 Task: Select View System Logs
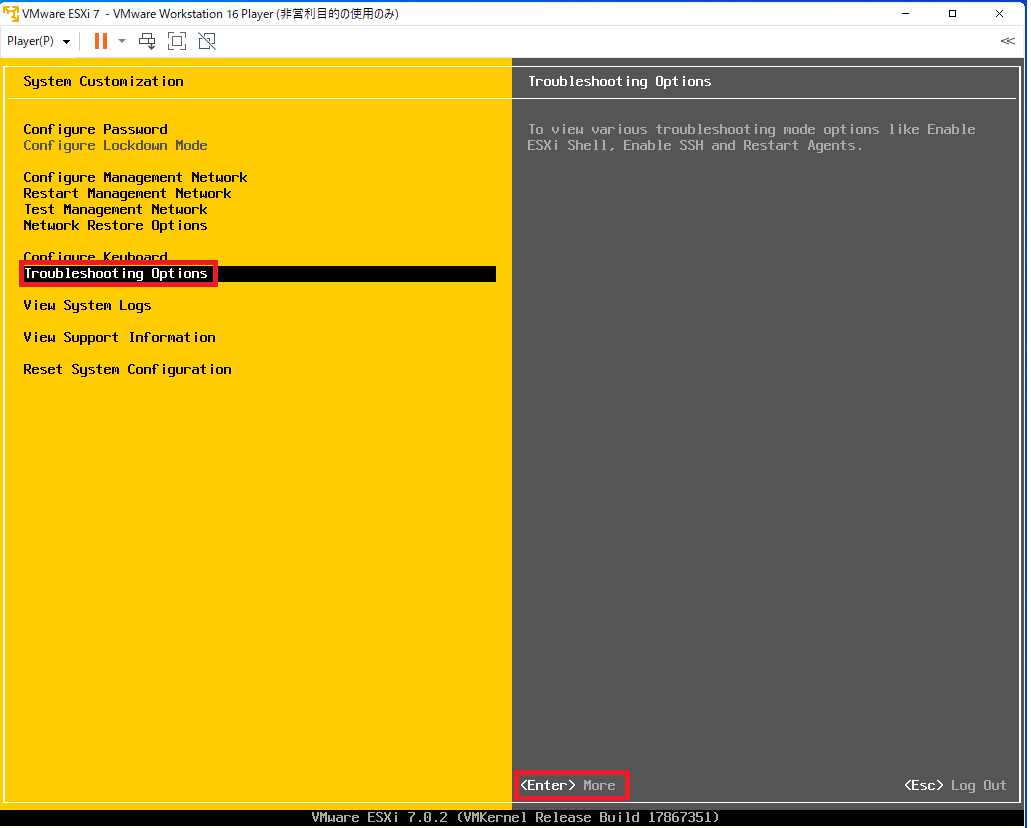pyautogui.click(x=87, y=305)
